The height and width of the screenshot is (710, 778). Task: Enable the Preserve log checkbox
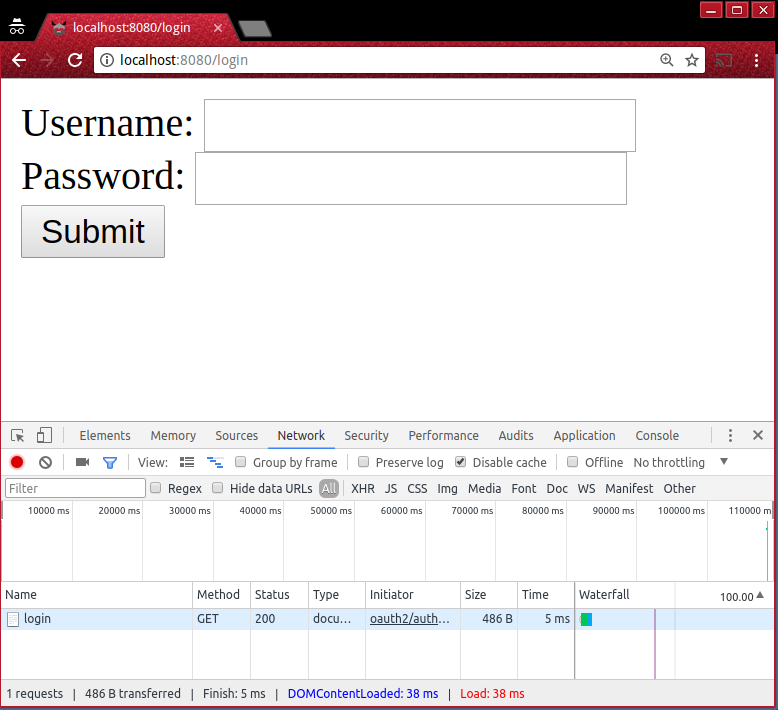(364, 463)
